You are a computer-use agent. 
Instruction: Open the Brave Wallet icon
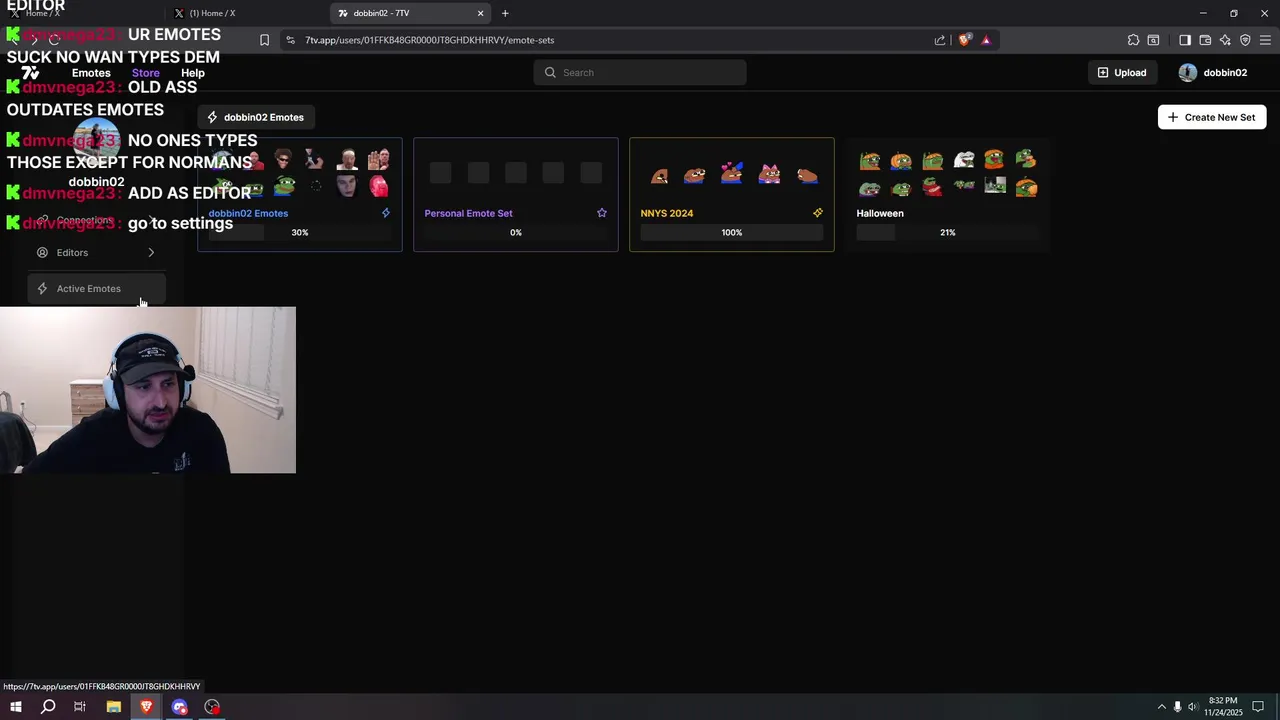(1205, 40)
